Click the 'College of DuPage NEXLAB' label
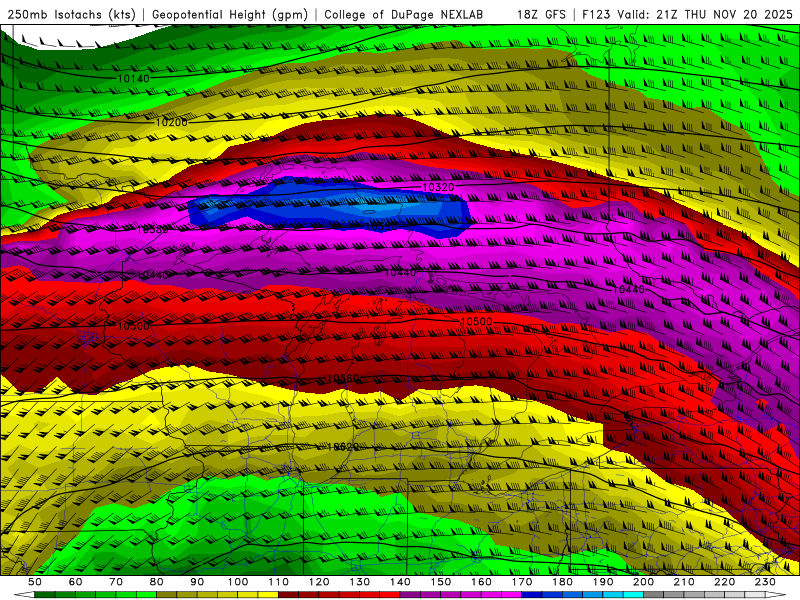This screenshot has height=600, width=800. tap(403, 14)
